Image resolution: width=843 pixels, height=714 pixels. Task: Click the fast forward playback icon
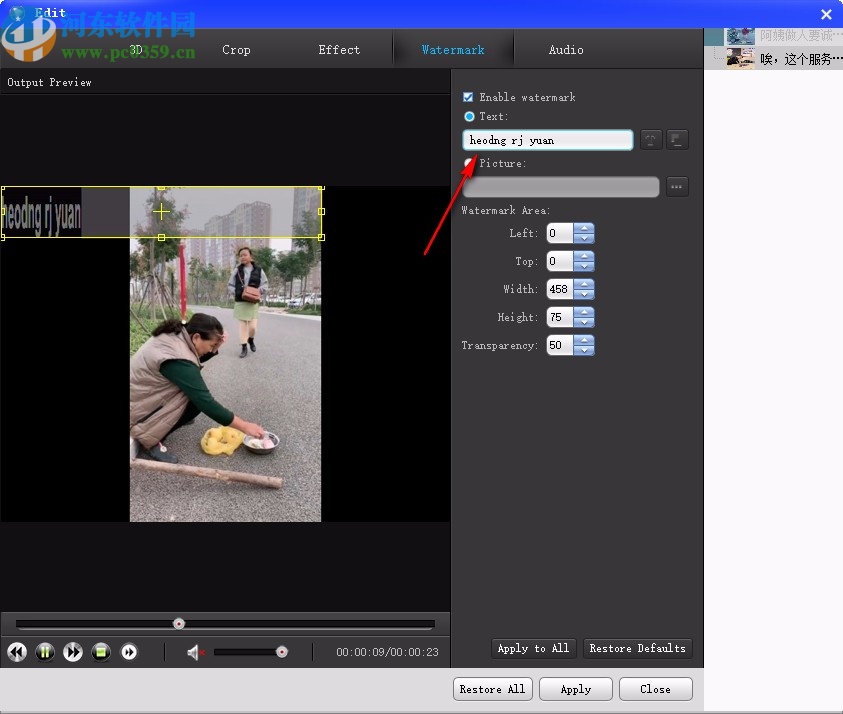(73, 652)
